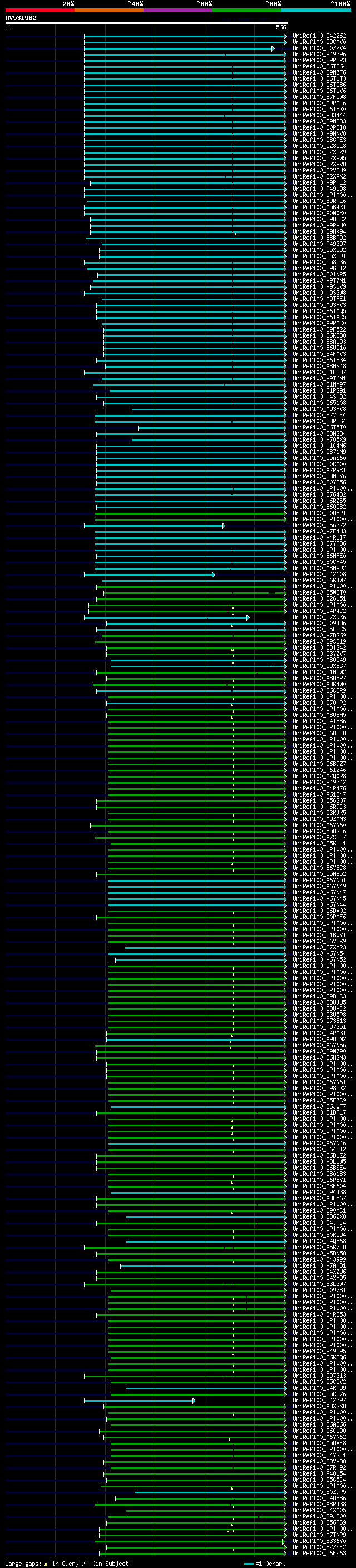Open the UniRef100_B6HFE0 entry
356x1568 pixels.
point(319,556)
